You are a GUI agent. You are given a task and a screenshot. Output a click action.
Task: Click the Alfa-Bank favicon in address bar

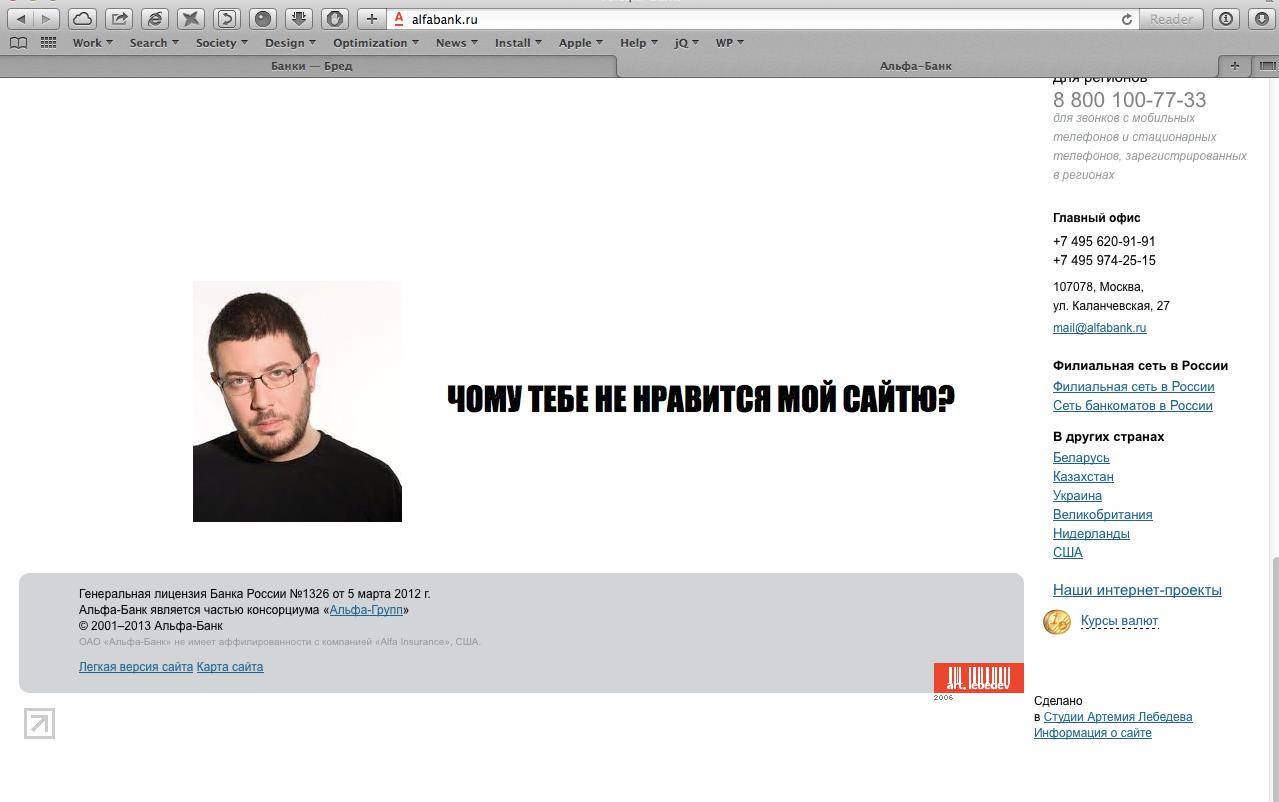coord(400,19)
